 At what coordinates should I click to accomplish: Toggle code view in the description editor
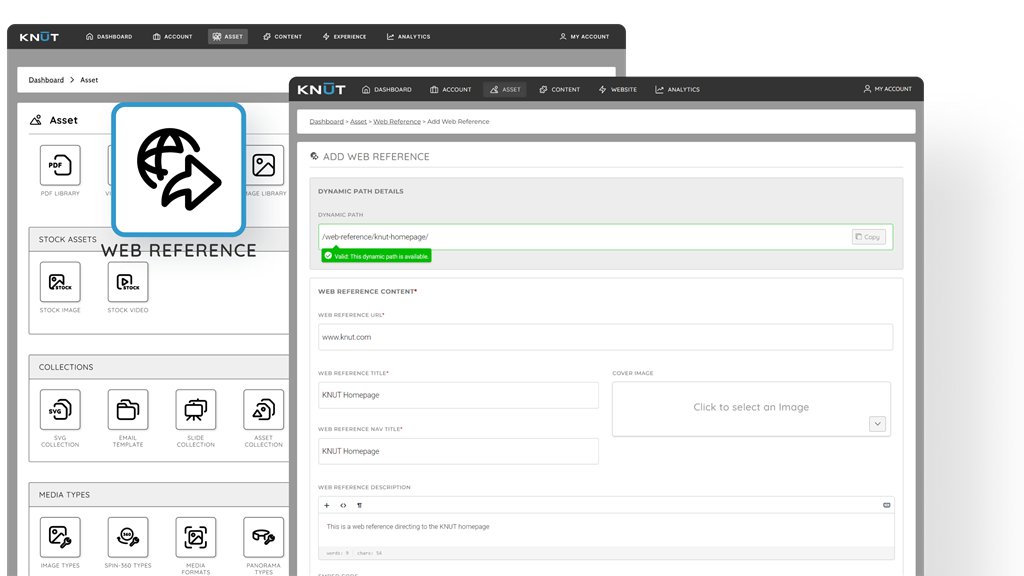pos(343,505)
